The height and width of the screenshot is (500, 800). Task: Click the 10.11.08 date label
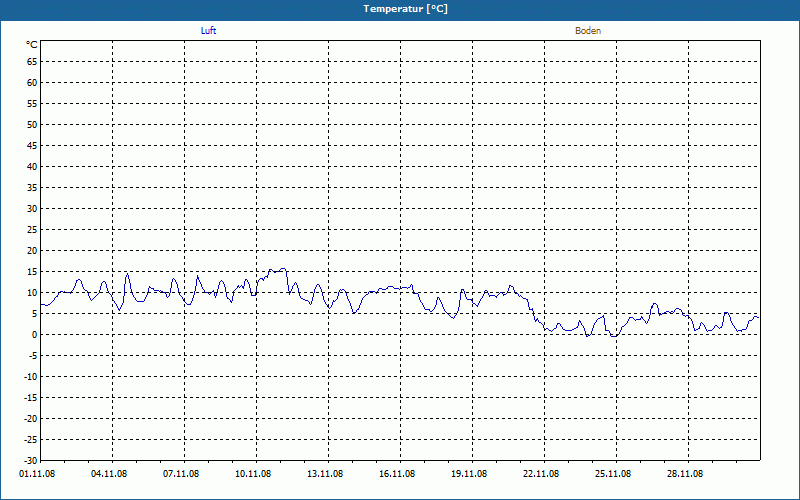(x=253, y=474)
